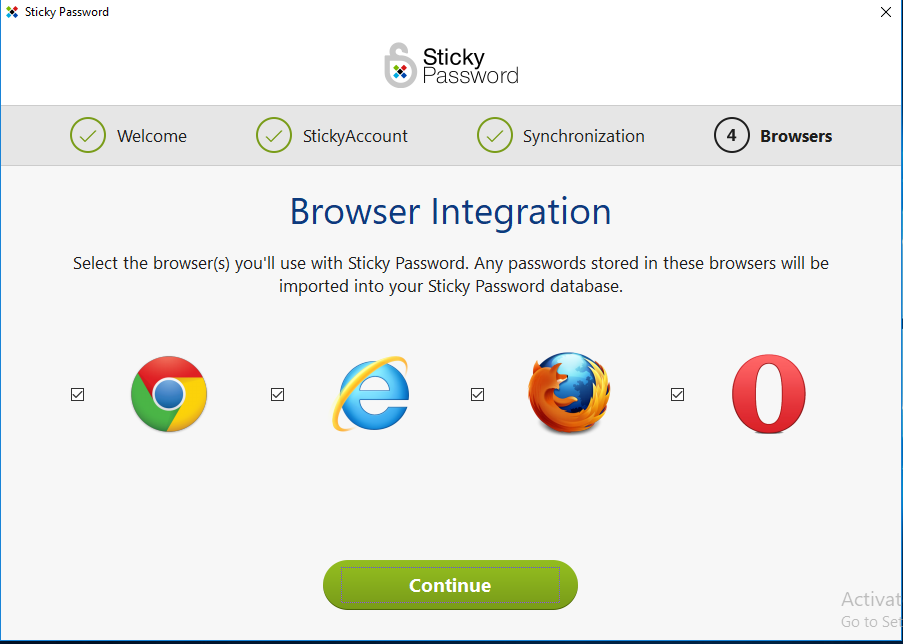Click the Opera browser icon
The width and height of the screenshot is (903, 644).
[769, 394]
